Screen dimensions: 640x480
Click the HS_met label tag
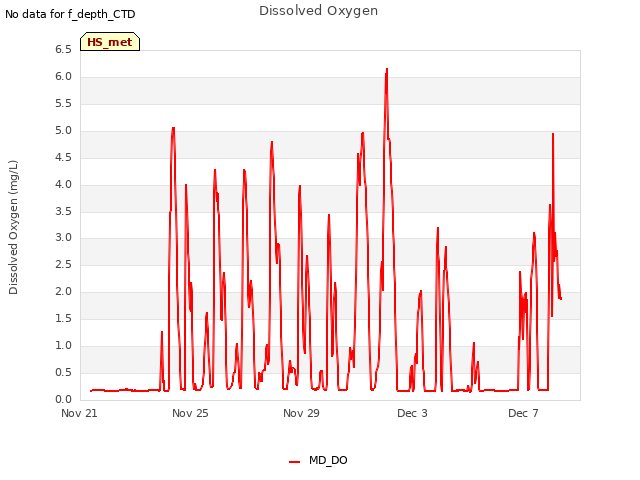(x=110, y=42)
